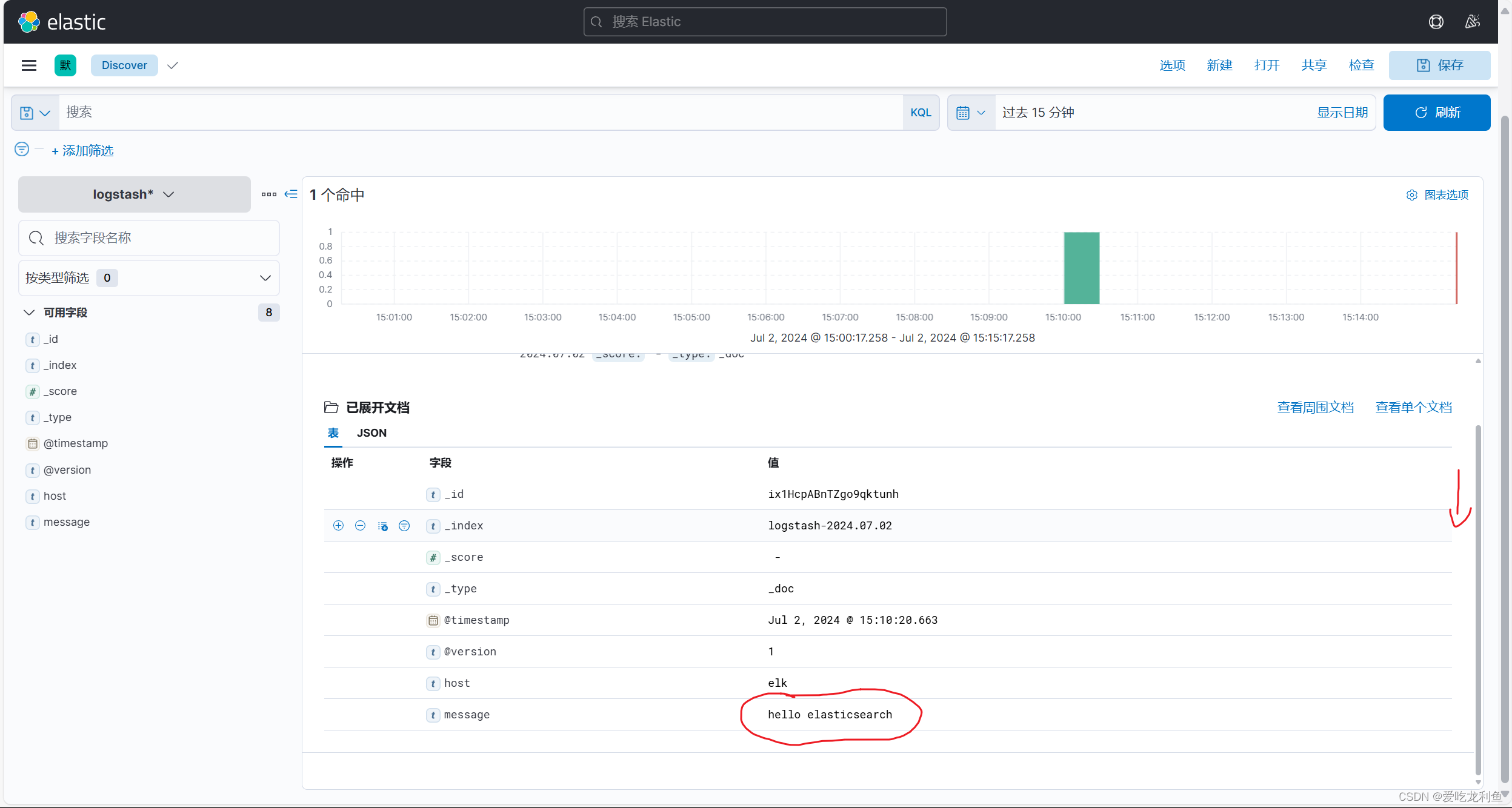The image size is (1512, 808).
Task: Click the Elastic logo
Action: coord(61,22)
